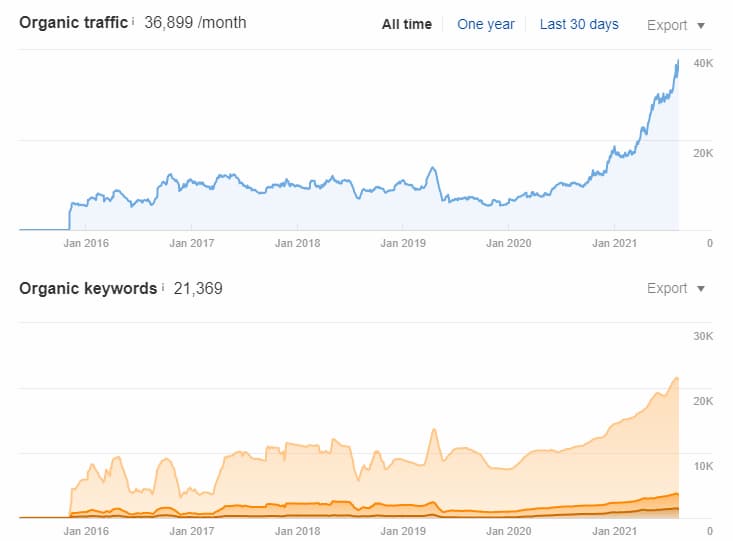This screenshot has width=733, height=541.
Task: Click the 36,899 /month traffic value
Action: (x=195, y=22)
